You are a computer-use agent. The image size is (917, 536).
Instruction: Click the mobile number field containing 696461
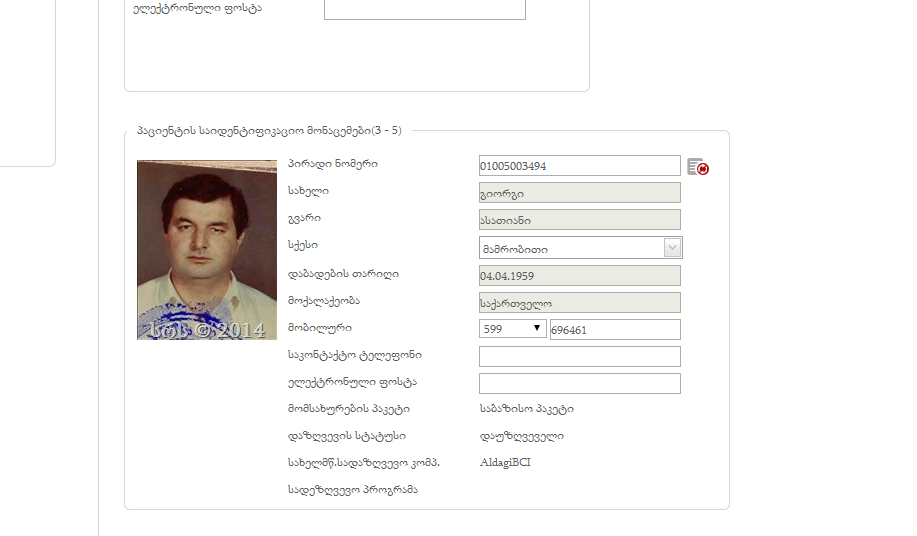point(614,330)
